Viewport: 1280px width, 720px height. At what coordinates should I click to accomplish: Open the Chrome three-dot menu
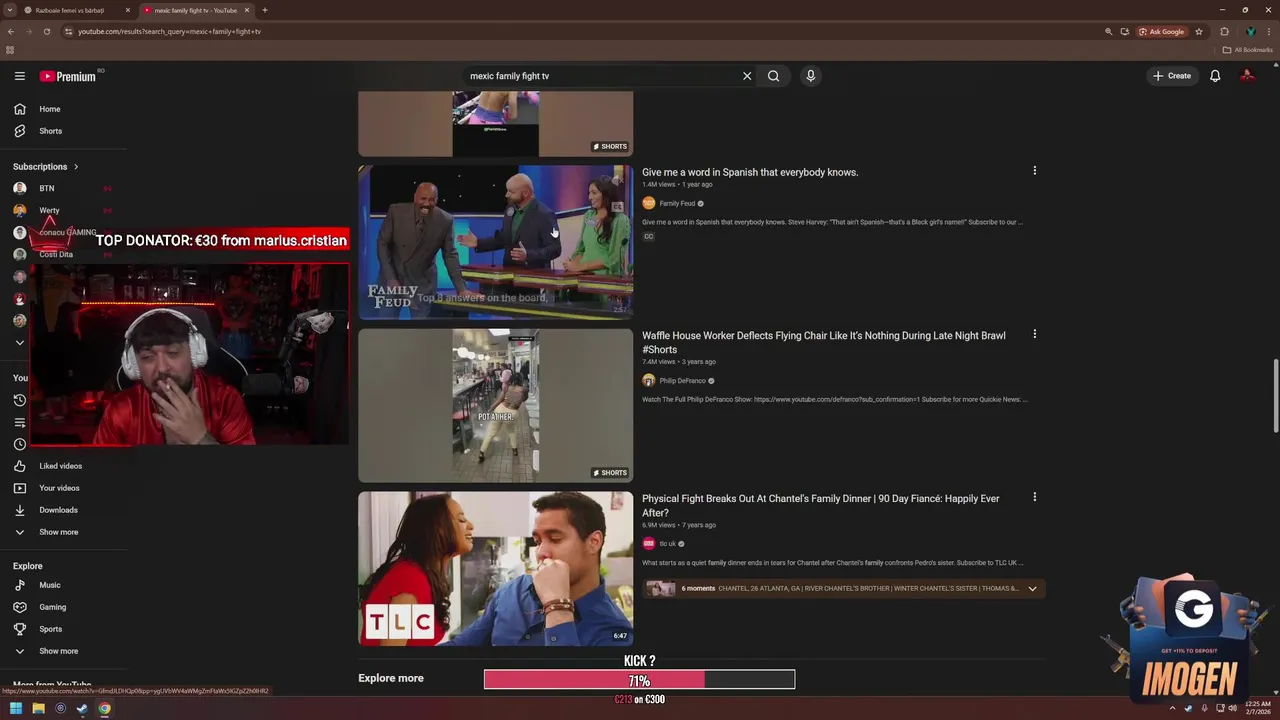(x=1268, y=31)
